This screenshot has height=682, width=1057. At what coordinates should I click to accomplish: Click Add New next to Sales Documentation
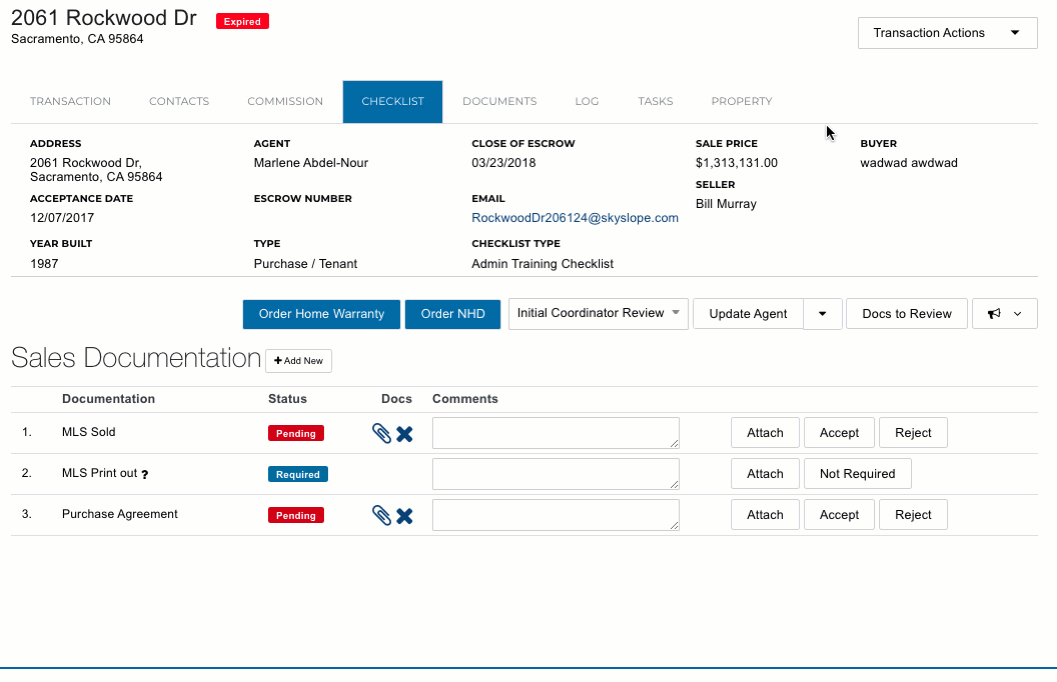coord(299,361)
